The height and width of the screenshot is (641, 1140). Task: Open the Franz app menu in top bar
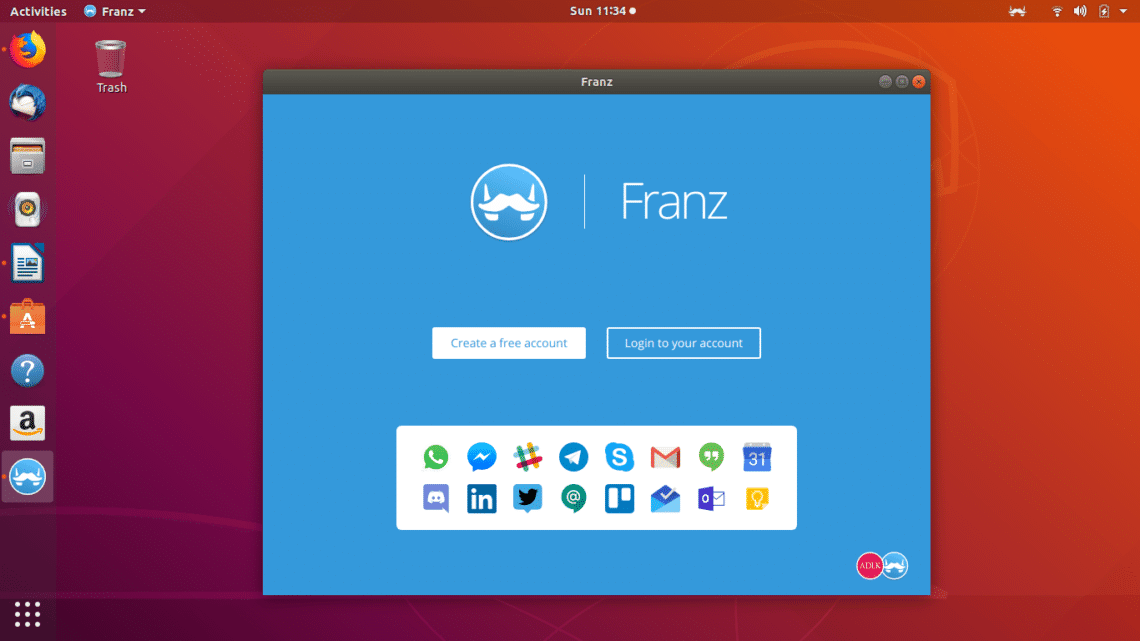(114, 11)
